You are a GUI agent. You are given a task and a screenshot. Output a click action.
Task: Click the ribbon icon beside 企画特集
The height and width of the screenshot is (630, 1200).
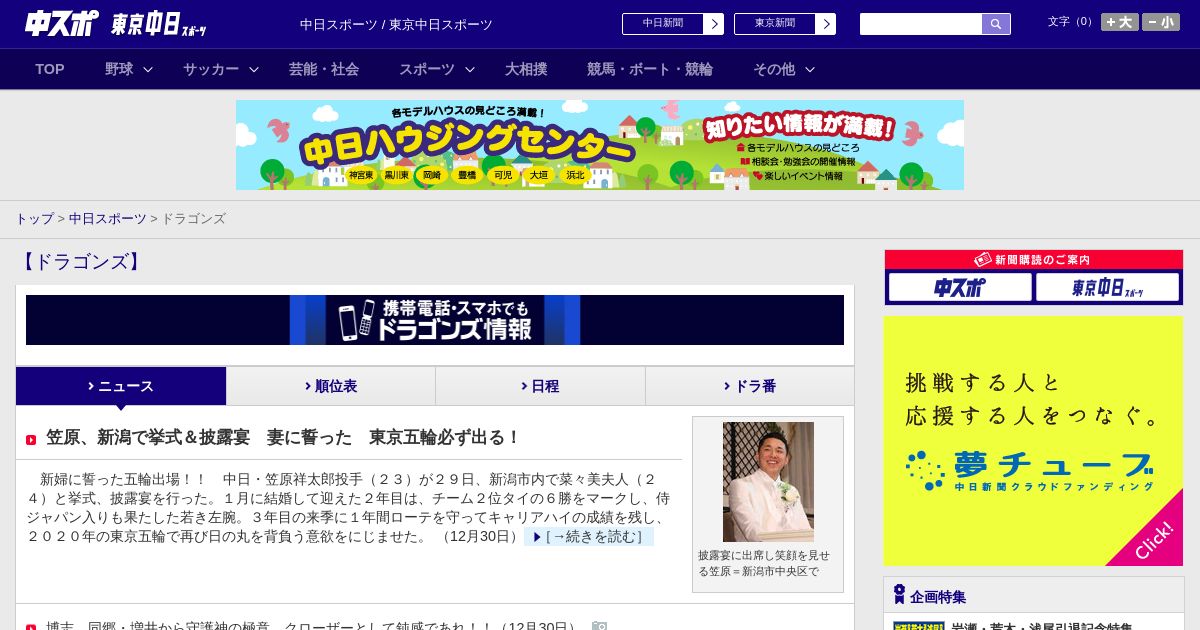coord(899,595)
